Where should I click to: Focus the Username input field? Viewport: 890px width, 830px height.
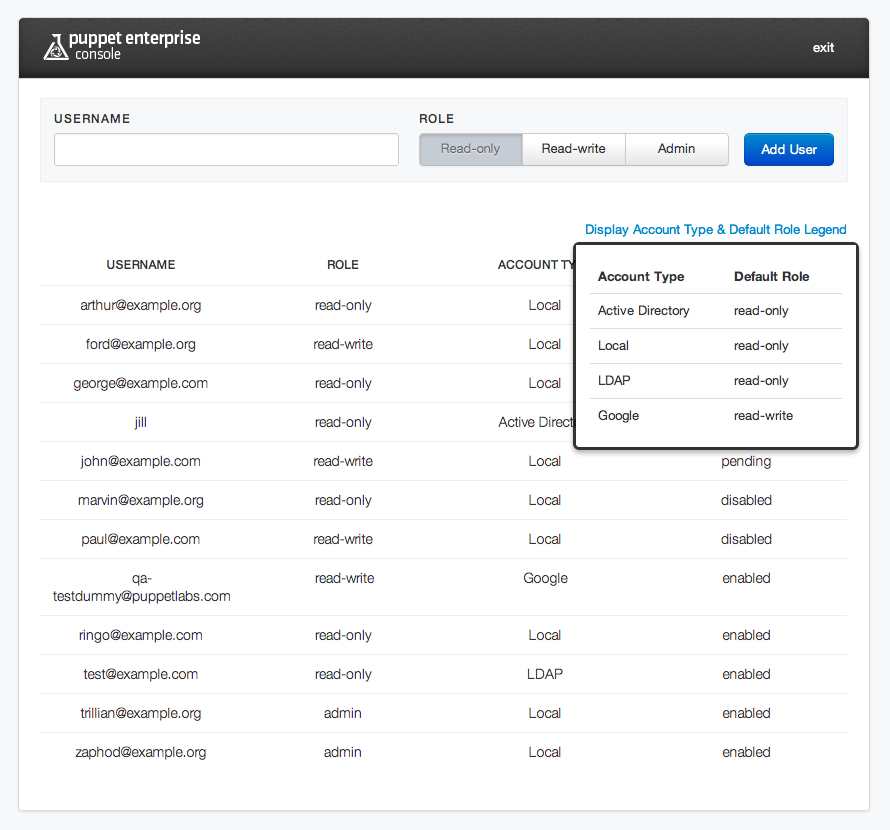click(226, 150)
